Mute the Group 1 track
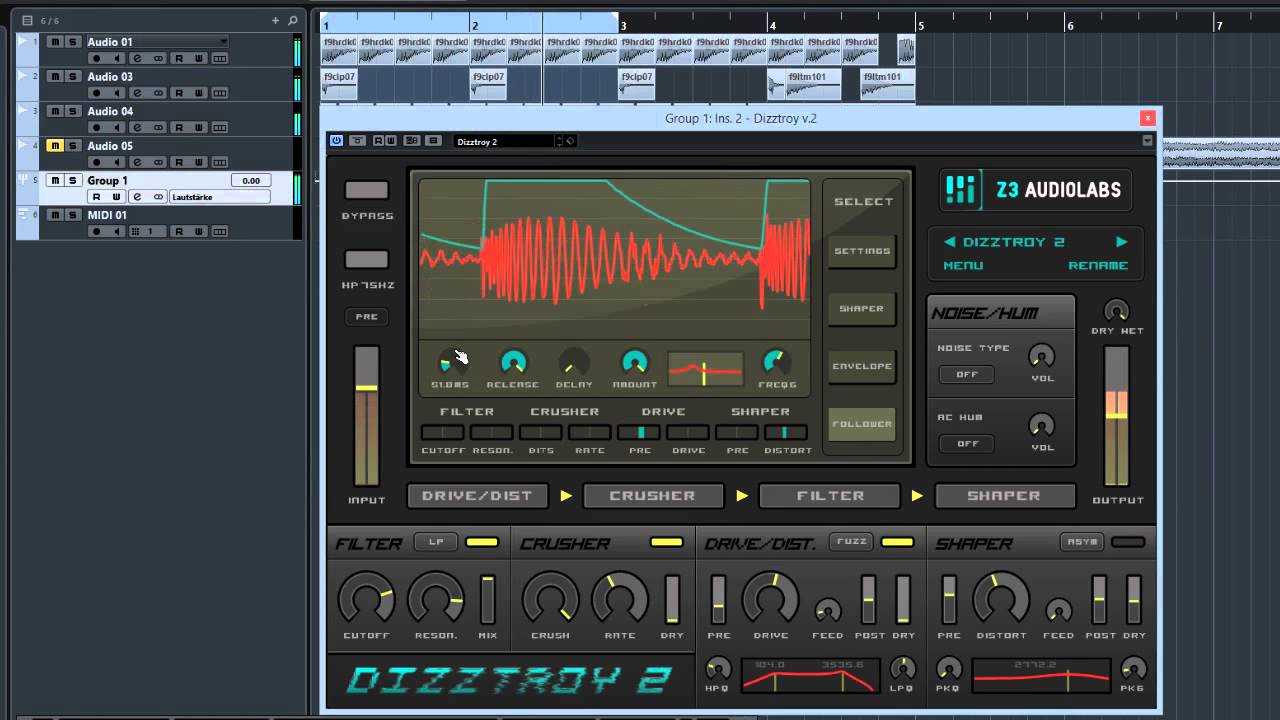The image size is (1280, 720). click(55, 180)
